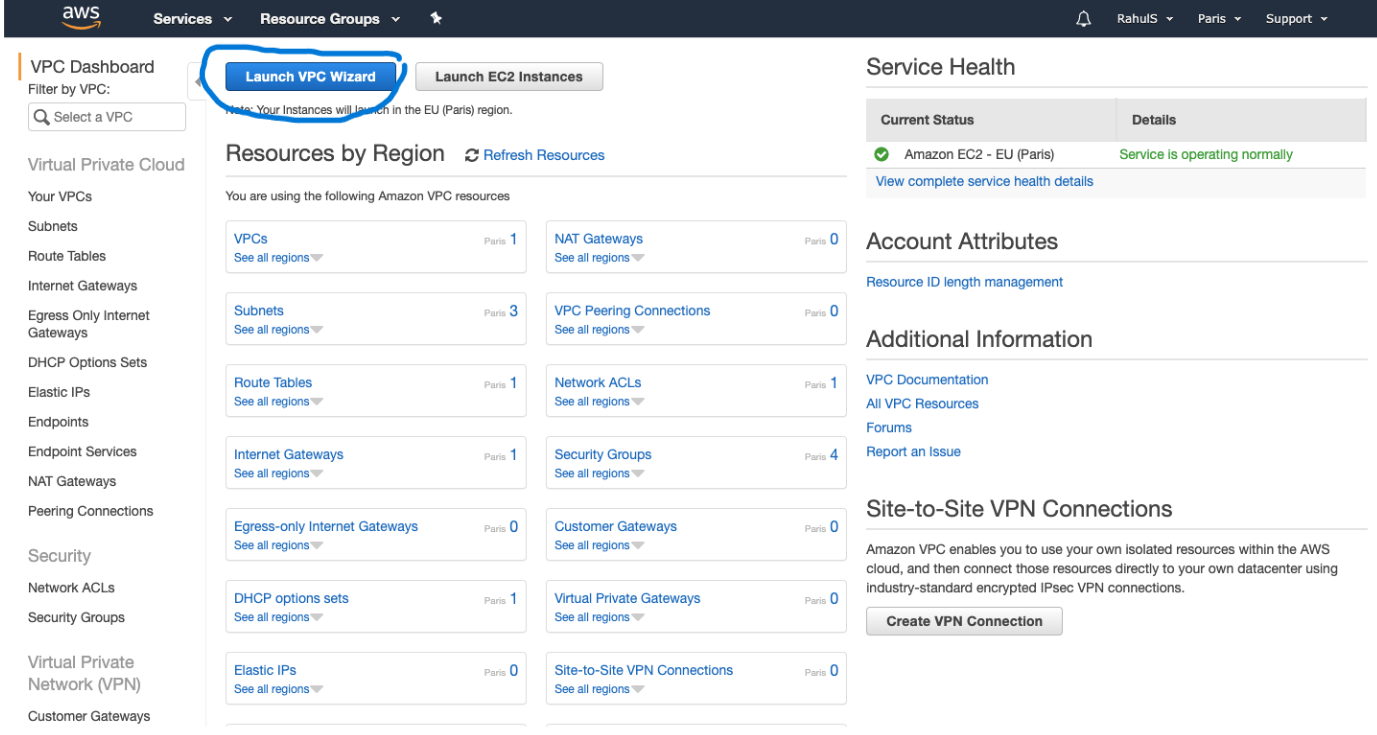1377x735 pixels.
Task: Click the Route Tables resource link
Action: [x=273, y=383]
